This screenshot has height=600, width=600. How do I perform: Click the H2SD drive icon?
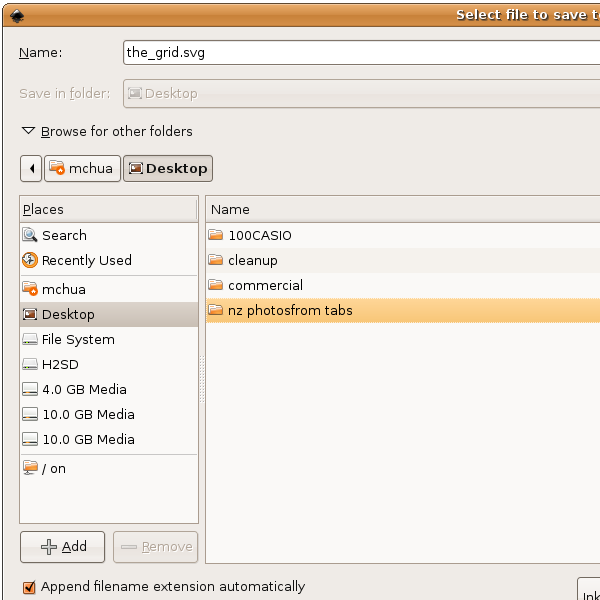30,365
